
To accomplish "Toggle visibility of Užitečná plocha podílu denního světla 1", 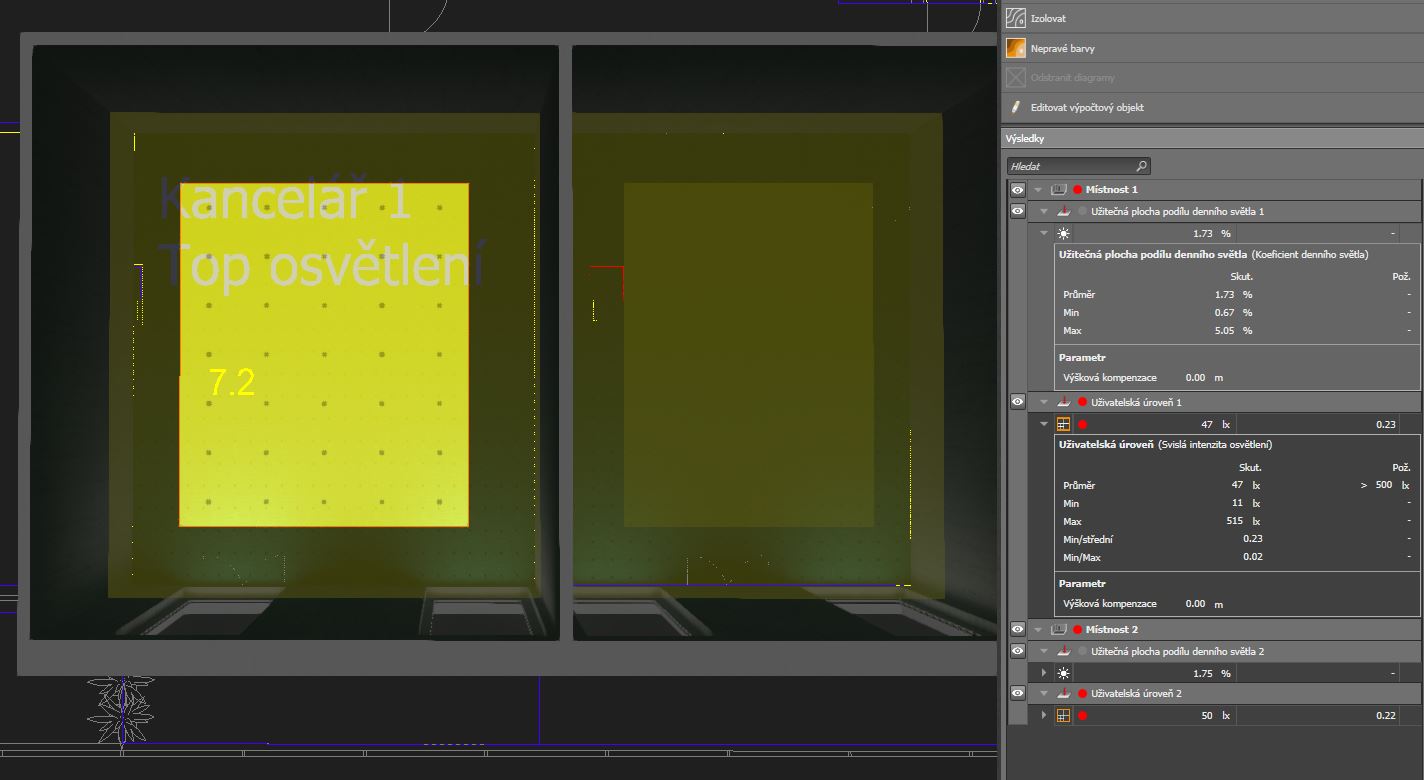I will point(1017,211).
